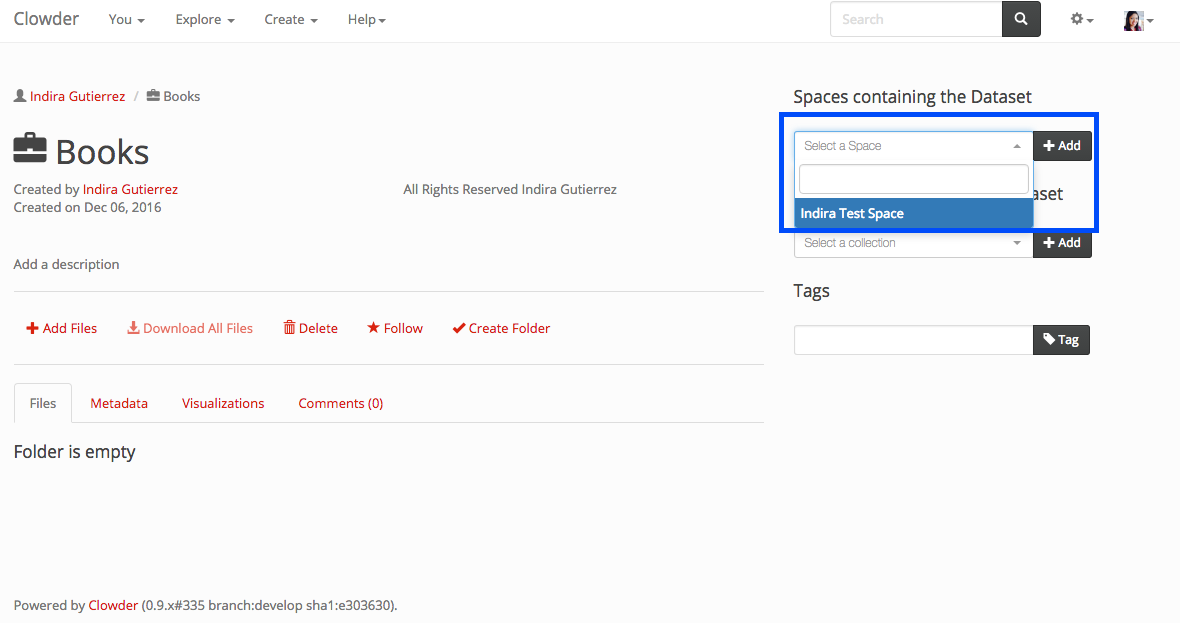Add the selected space to the dataset
This screenshot has width=1180, height=623.
pos(1061,146)
